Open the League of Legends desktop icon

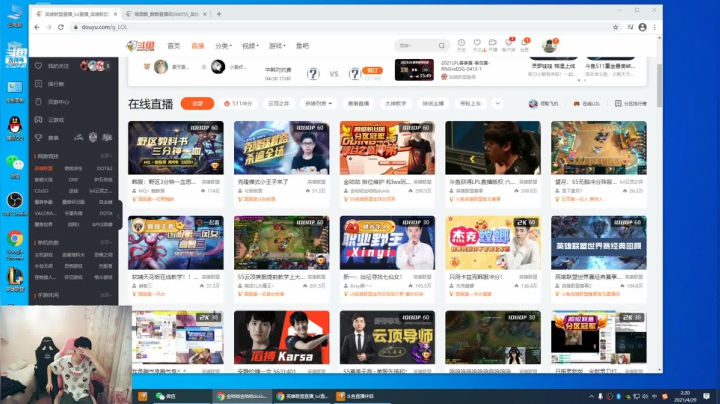coord(15,280)
